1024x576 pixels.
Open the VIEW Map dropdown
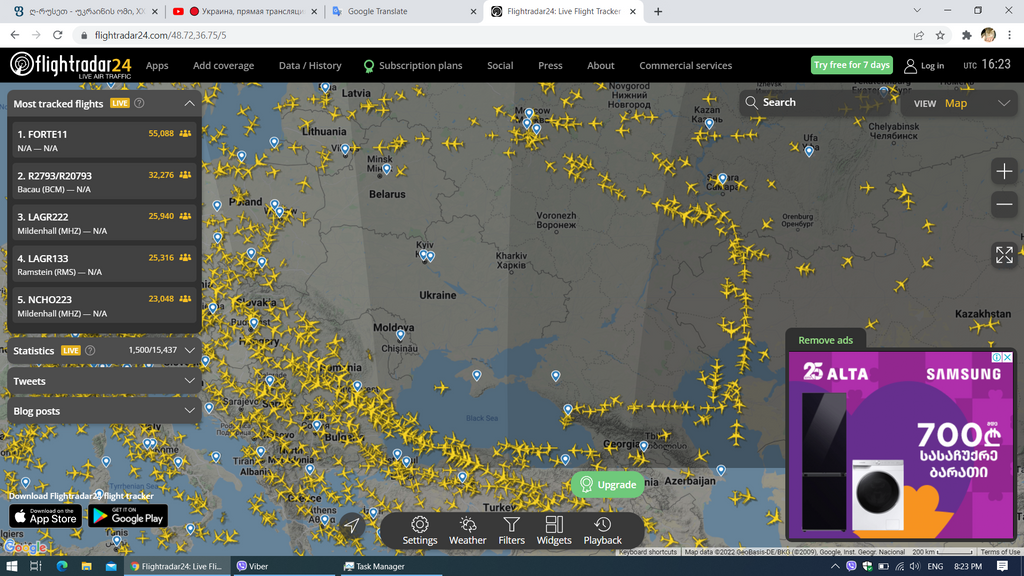959,103
